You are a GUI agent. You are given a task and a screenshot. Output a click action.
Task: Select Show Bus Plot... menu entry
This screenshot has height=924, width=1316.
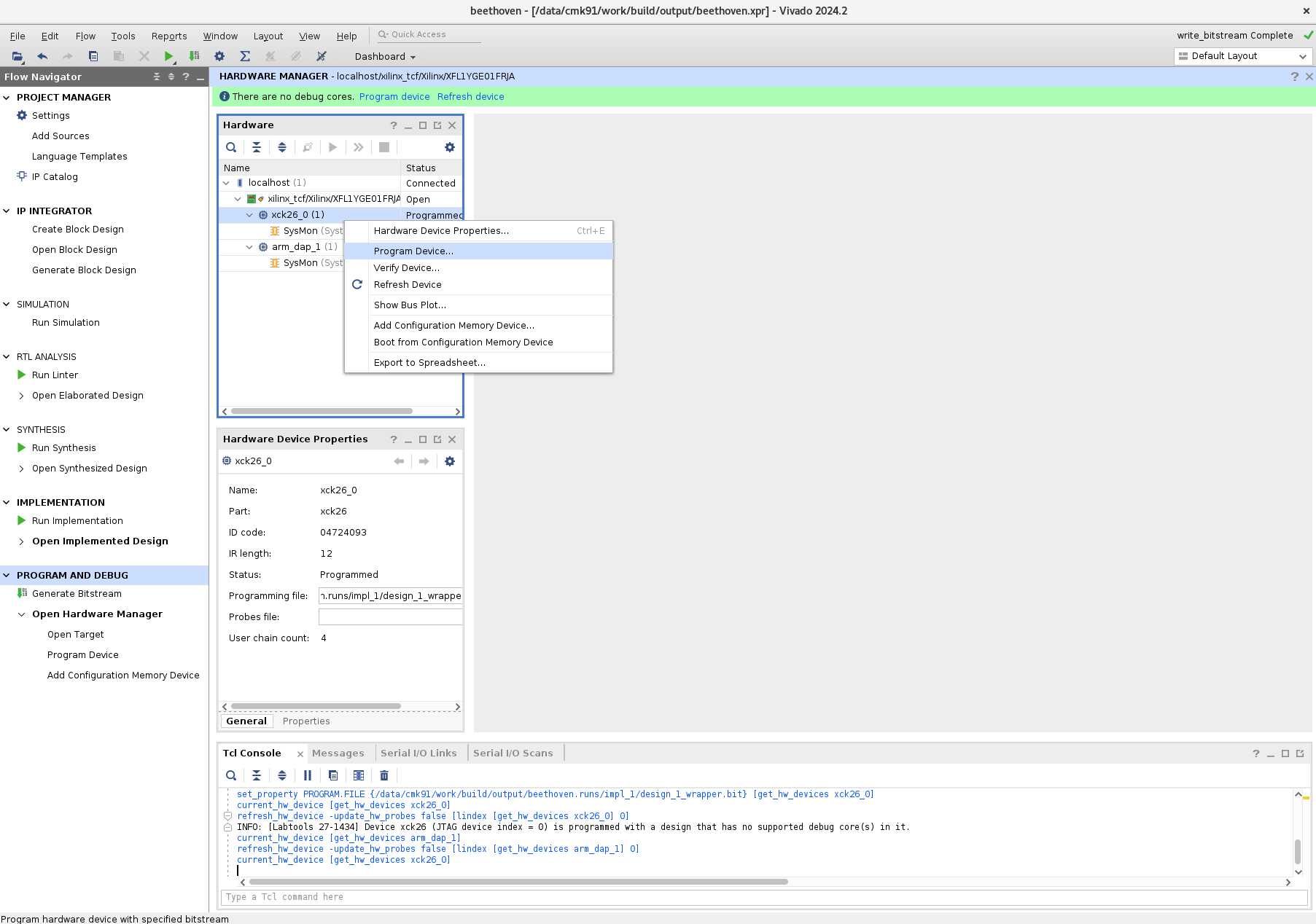pos(478,305)
